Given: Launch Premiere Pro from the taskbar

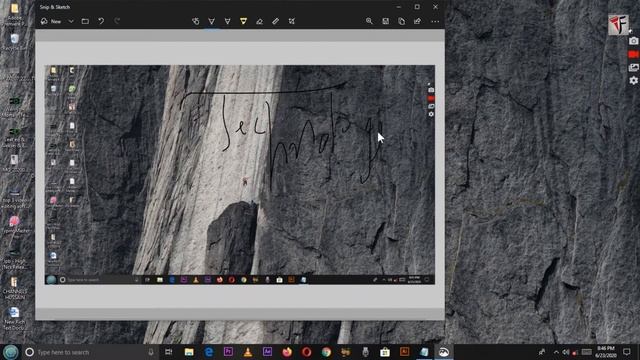Looking at the screenshot, I should coord(228,352).
